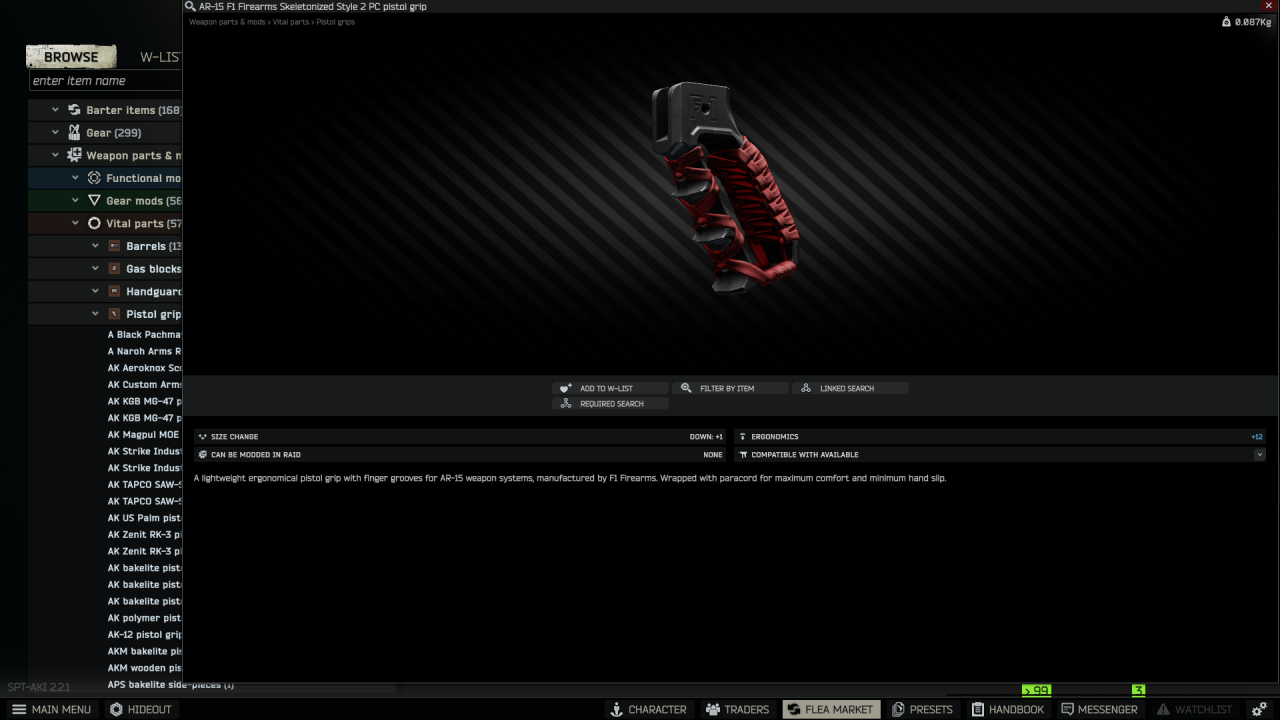Click the FILTER BY ITEM button
Viewport: 1280px width, 720px height.
730,388
